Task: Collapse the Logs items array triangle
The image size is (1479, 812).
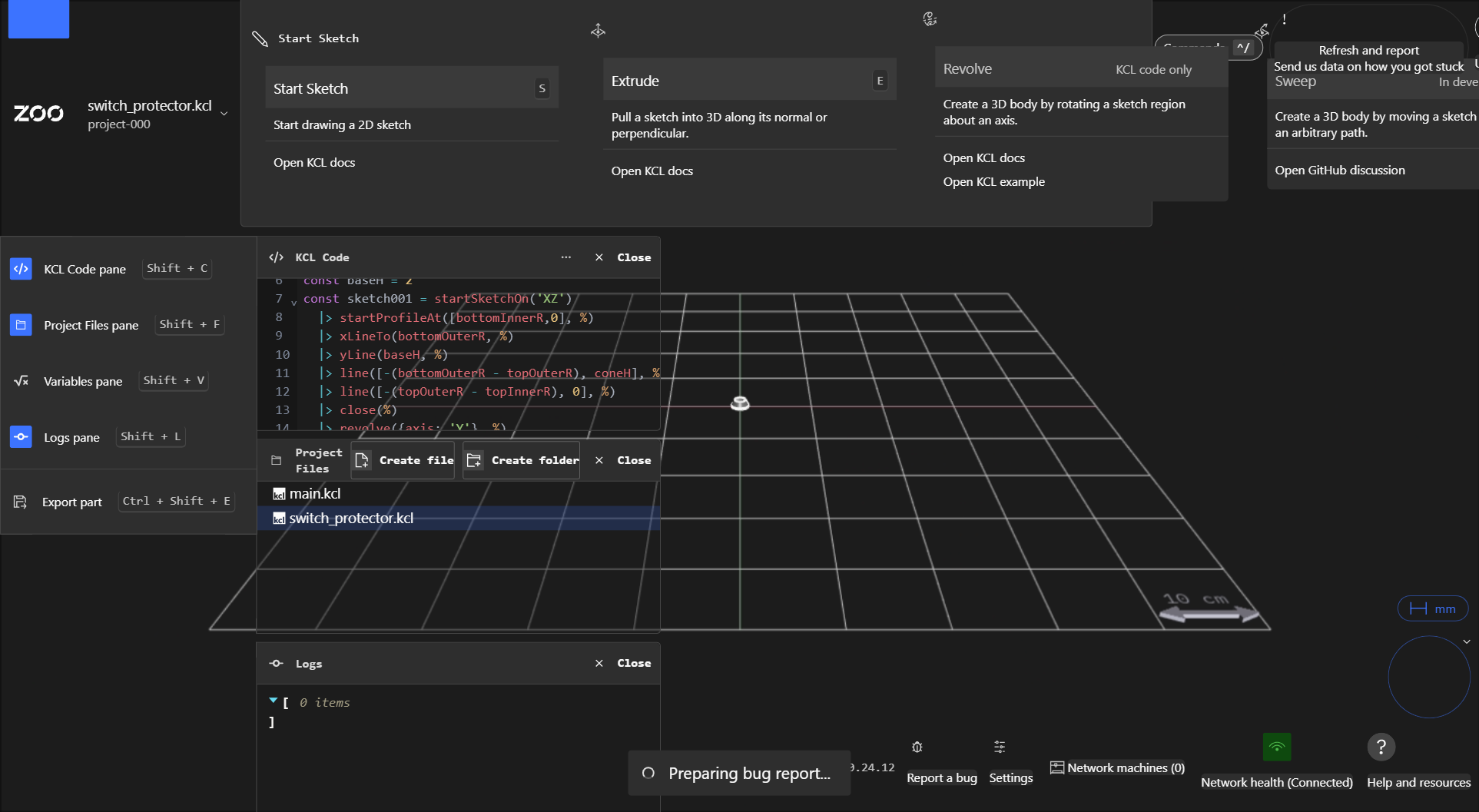Action: 273,701
